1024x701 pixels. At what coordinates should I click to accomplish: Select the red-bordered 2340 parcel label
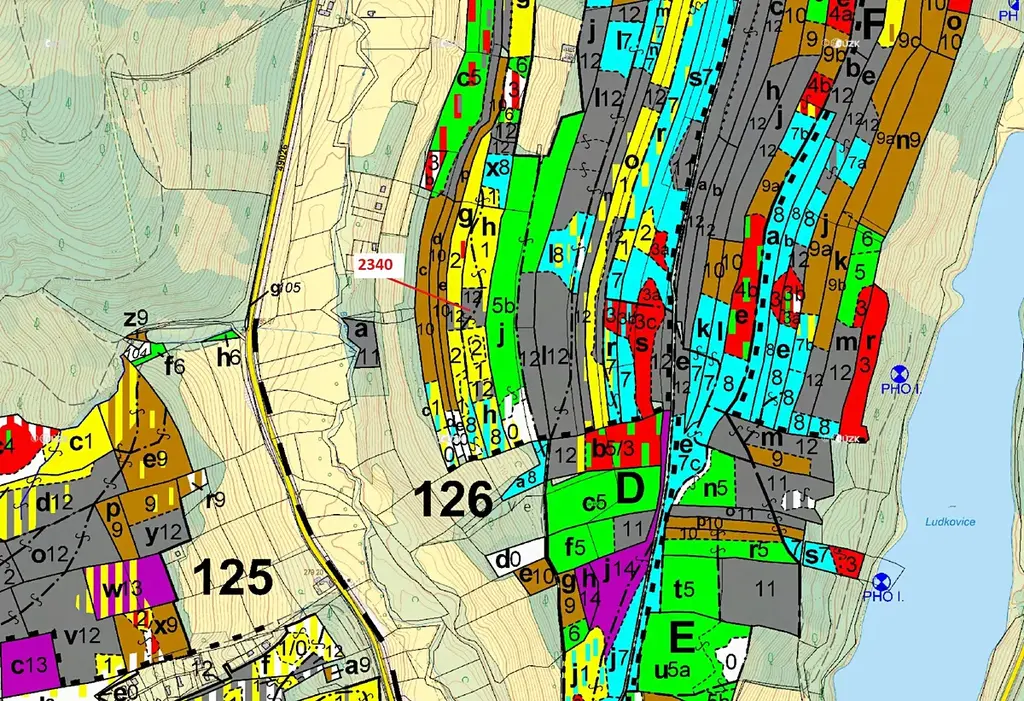pos(374,265)
